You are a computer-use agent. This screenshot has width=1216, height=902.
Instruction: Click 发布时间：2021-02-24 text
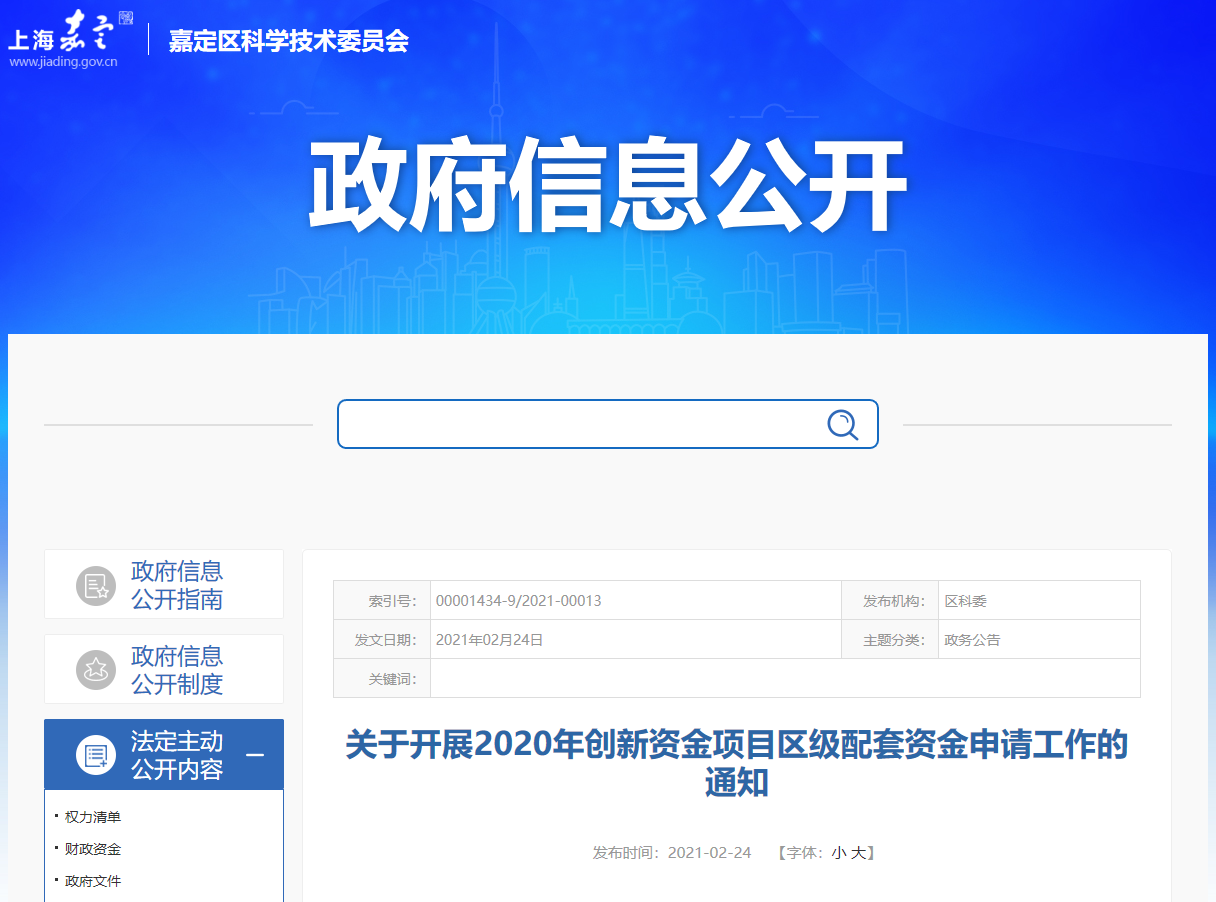tap(672, 853)
